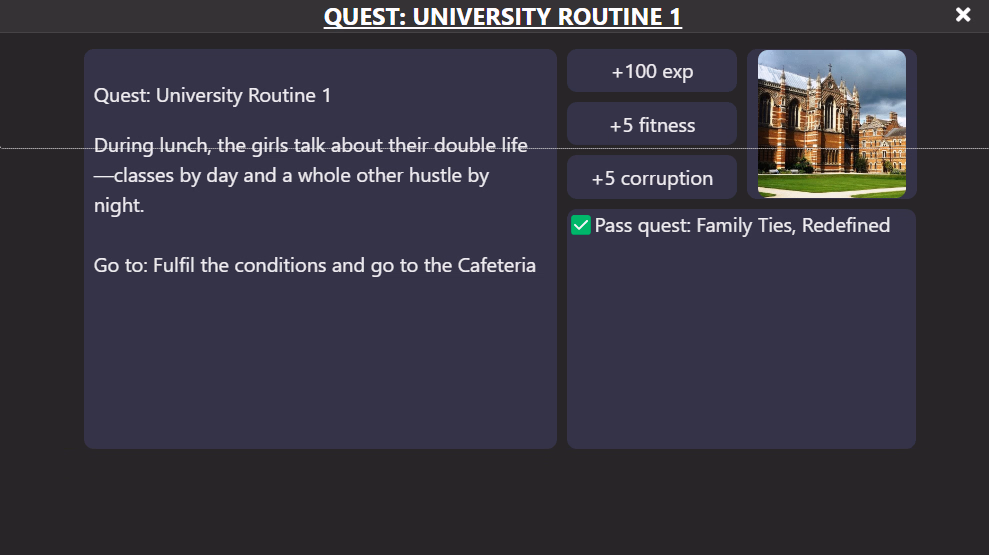Select the +5 corruption reward badge
989x555 pixels.
pyautogui.click(x=652, y=178)
